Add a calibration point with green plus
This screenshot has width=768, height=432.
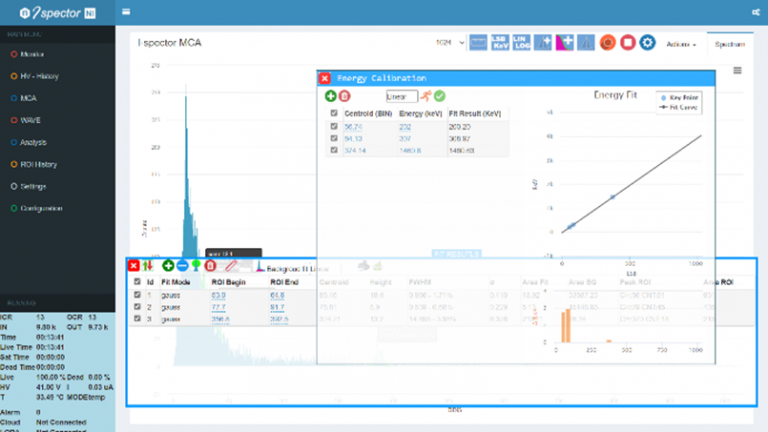331,96
